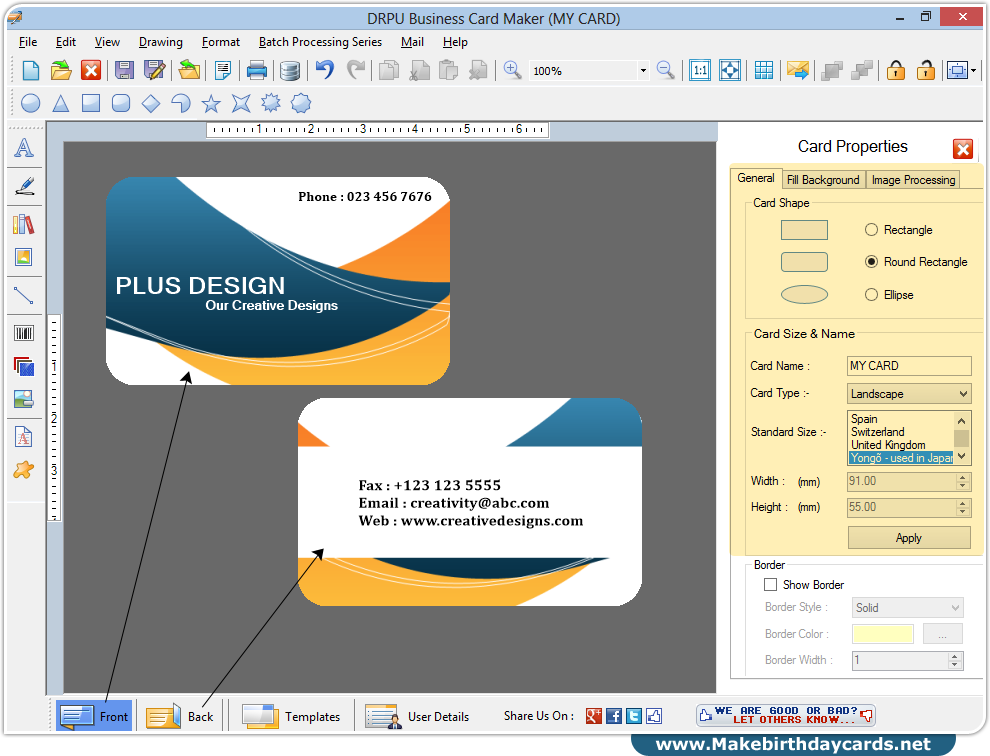Select the Round Rectangle radio button
The width and height of the screenshot is (990, 756).
pos(871,261)
